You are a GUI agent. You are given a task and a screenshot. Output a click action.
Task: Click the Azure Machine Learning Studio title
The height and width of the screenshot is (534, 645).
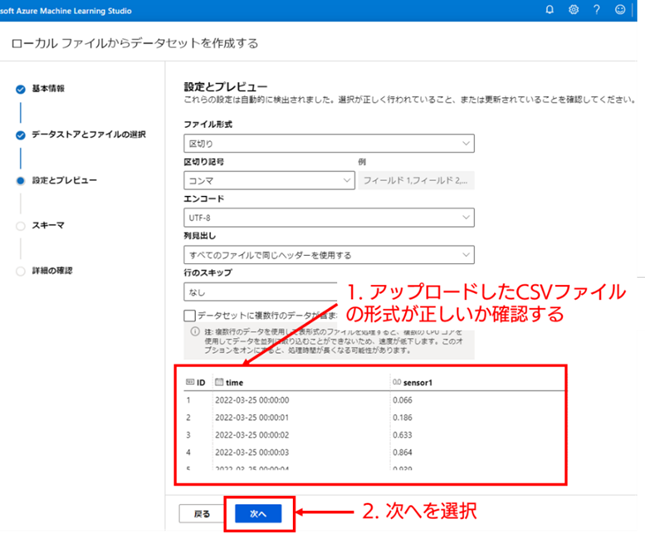pos(66,11)
